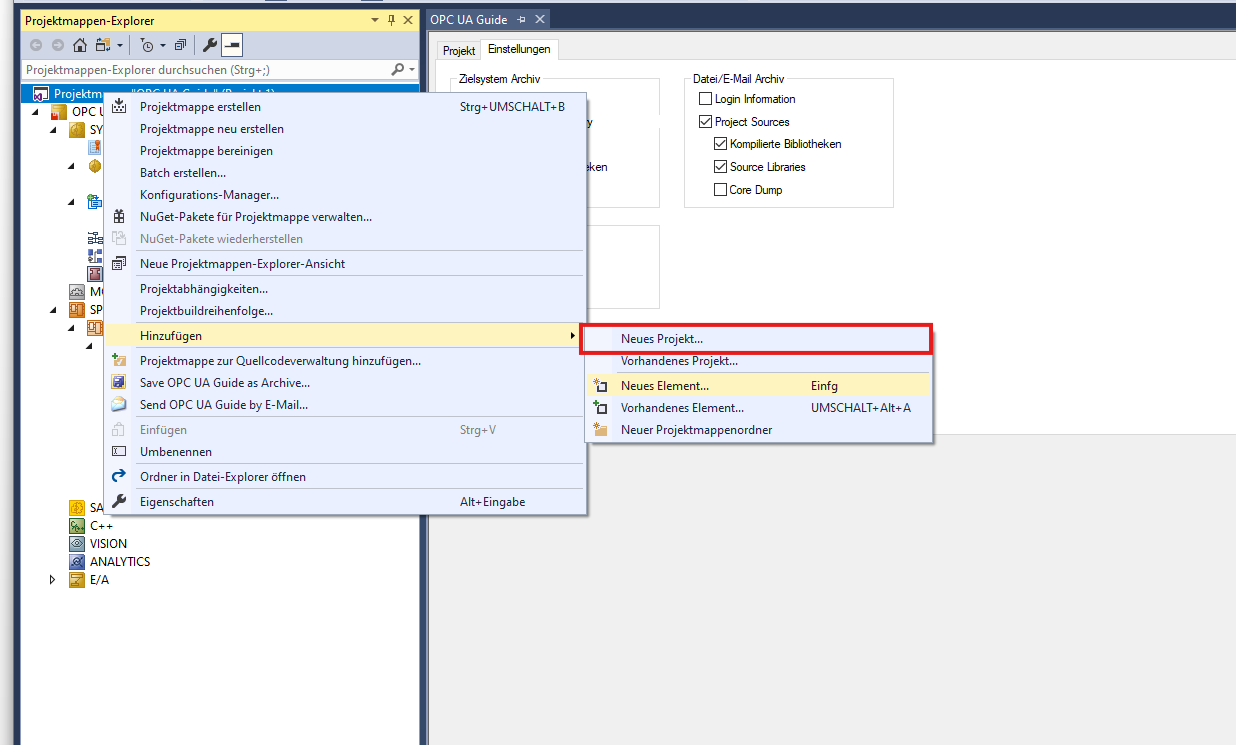The width and height of the screenshot is (1236, 745).
Task: Enable the Login Information checkbox
Action: click(x=706, y=99)
